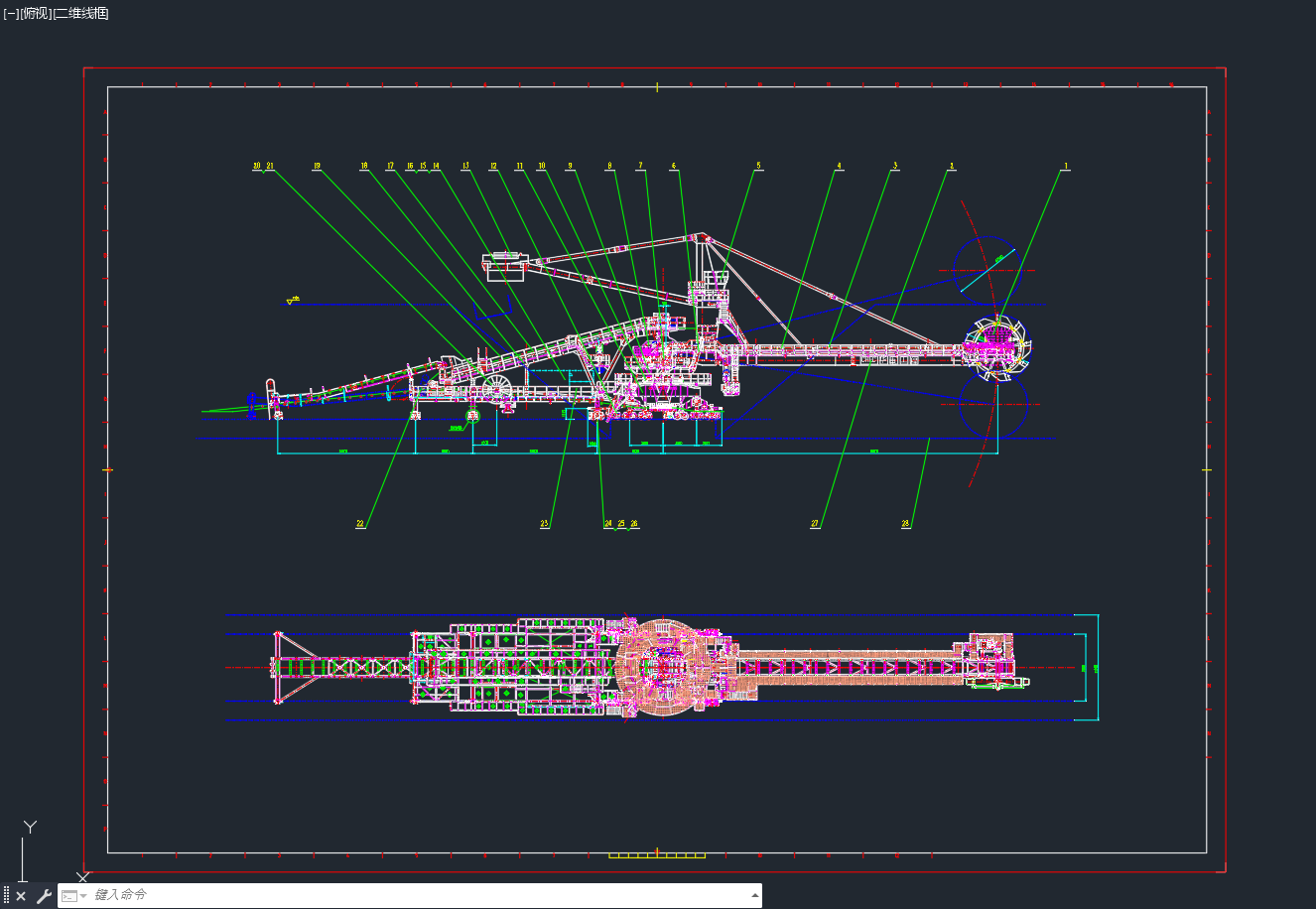Select part balloon number 21
Screen dimensions: 1316x909
click(270, 167)
